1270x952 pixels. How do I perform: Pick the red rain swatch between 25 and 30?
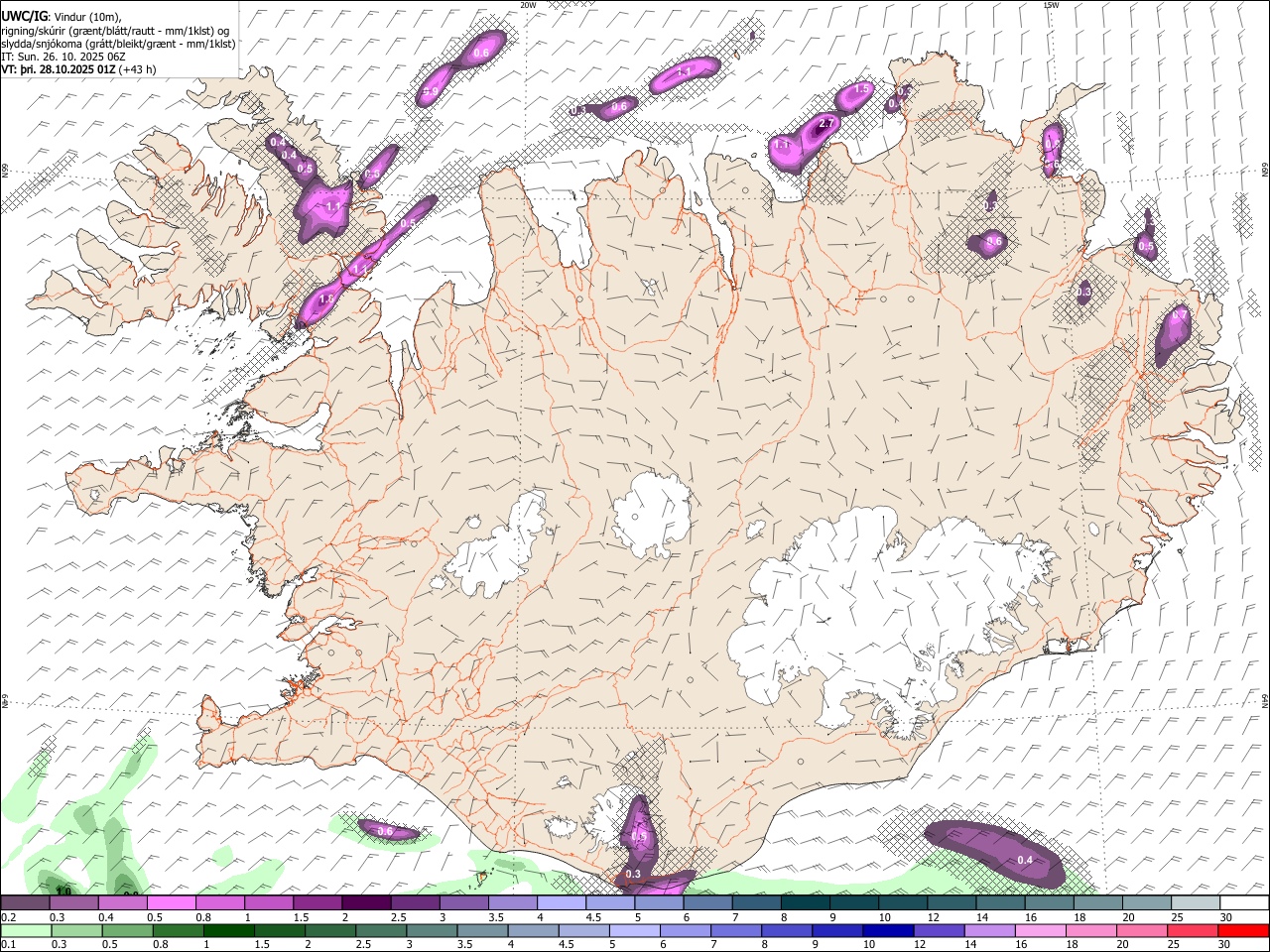[1195, 930]
